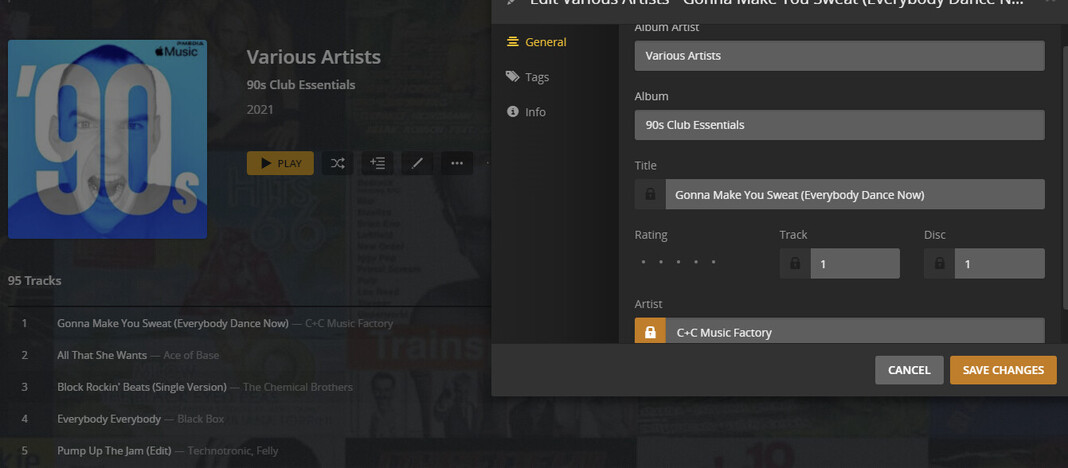Open the Info tab
The width and height of the screenshot is (1068, 468).
527,112
